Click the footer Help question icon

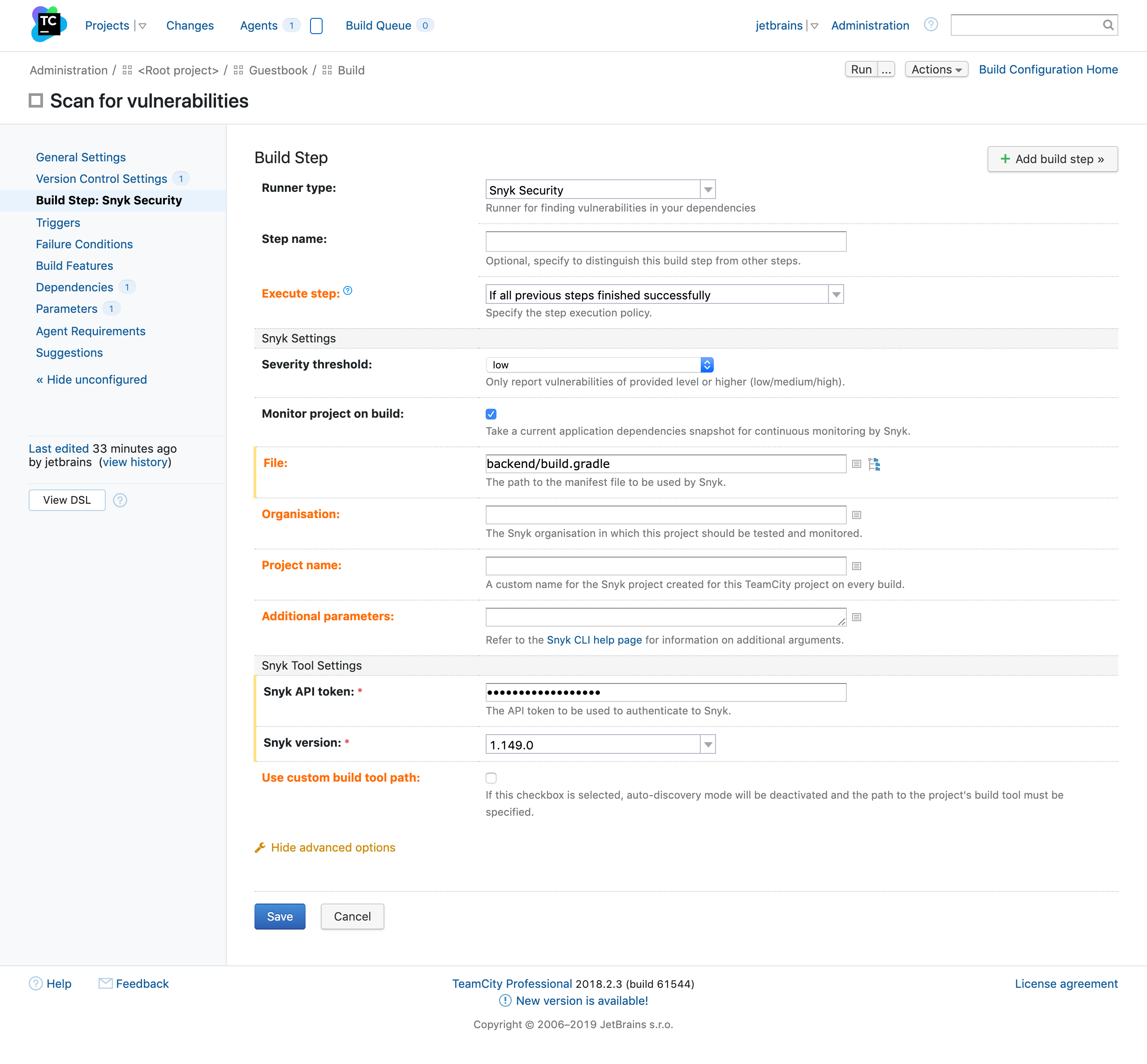[x=36, y=983]
